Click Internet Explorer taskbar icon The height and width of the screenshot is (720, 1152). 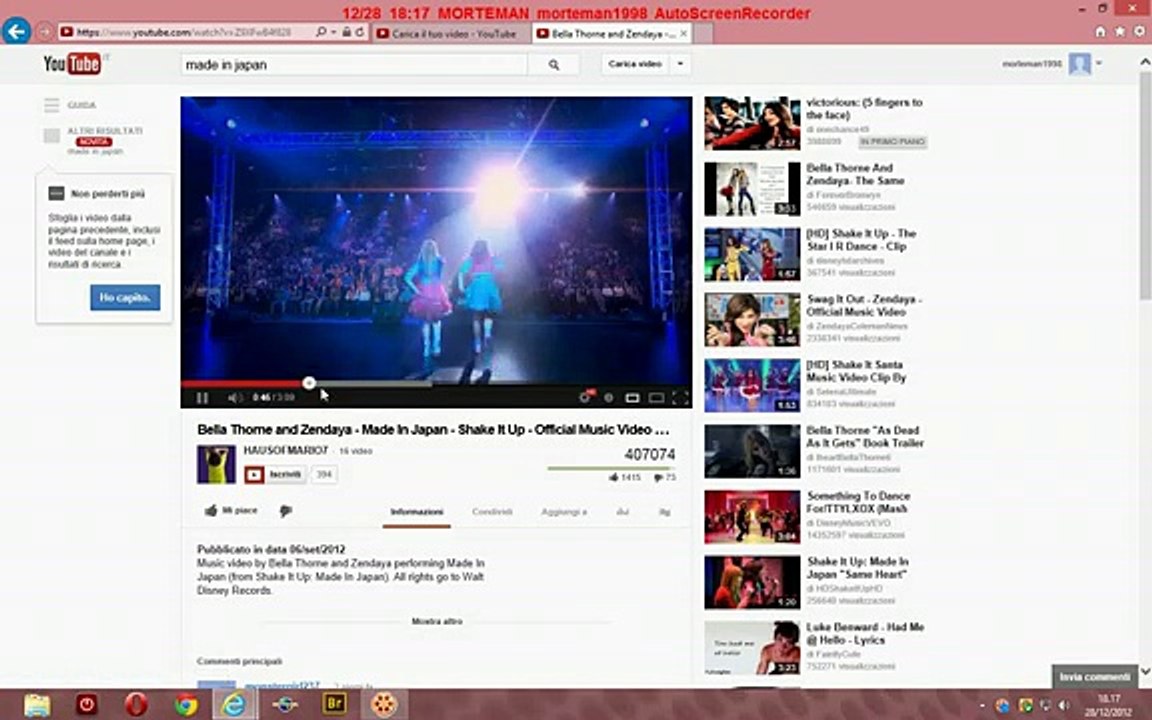point(234,705)
